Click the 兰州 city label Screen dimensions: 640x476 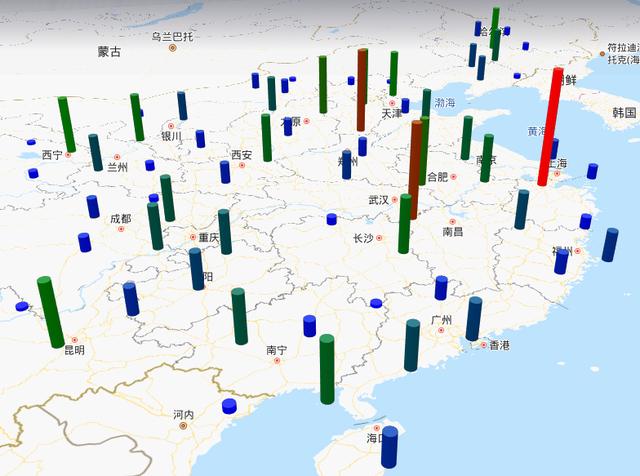tap(117, 167)
